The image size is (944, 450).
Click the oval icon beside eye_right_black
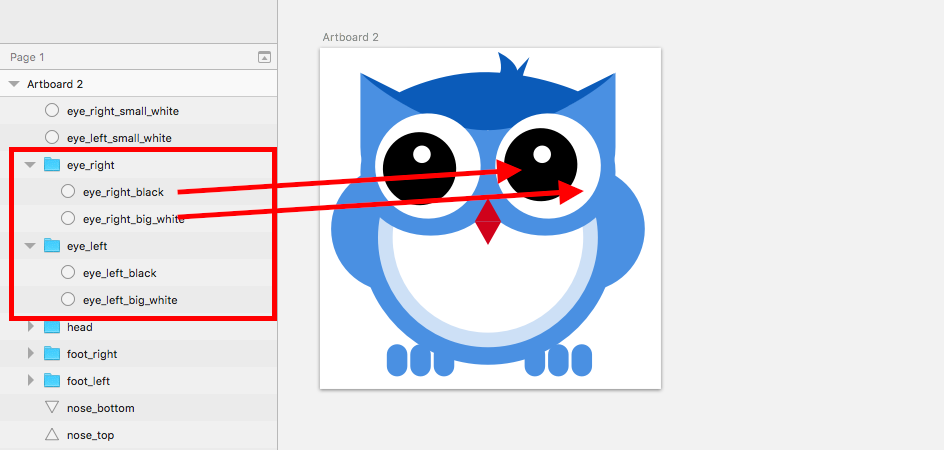pos(68,192)
